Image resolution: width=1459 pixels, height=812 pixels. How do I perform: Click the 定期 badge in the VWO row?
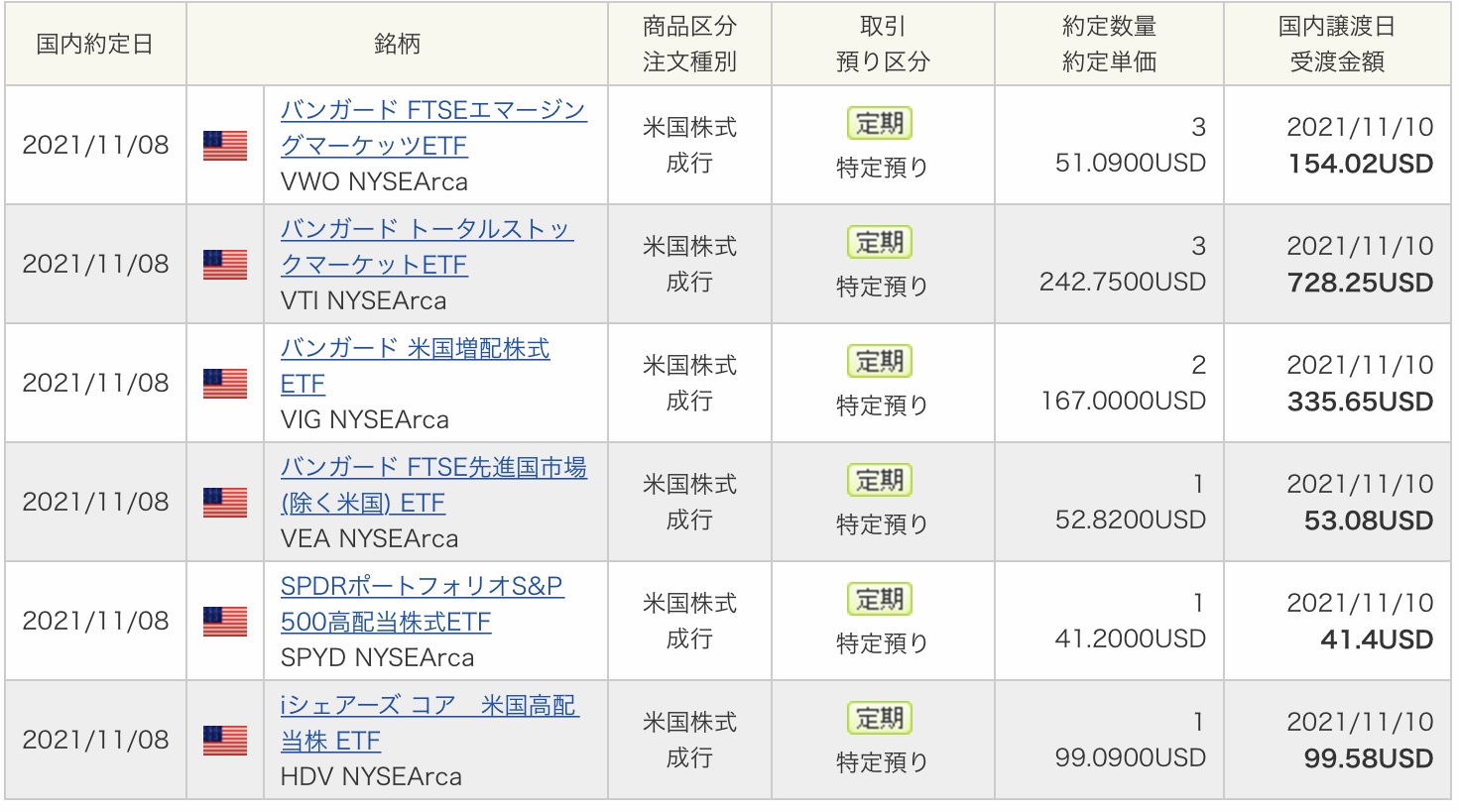tap(880, 124)
